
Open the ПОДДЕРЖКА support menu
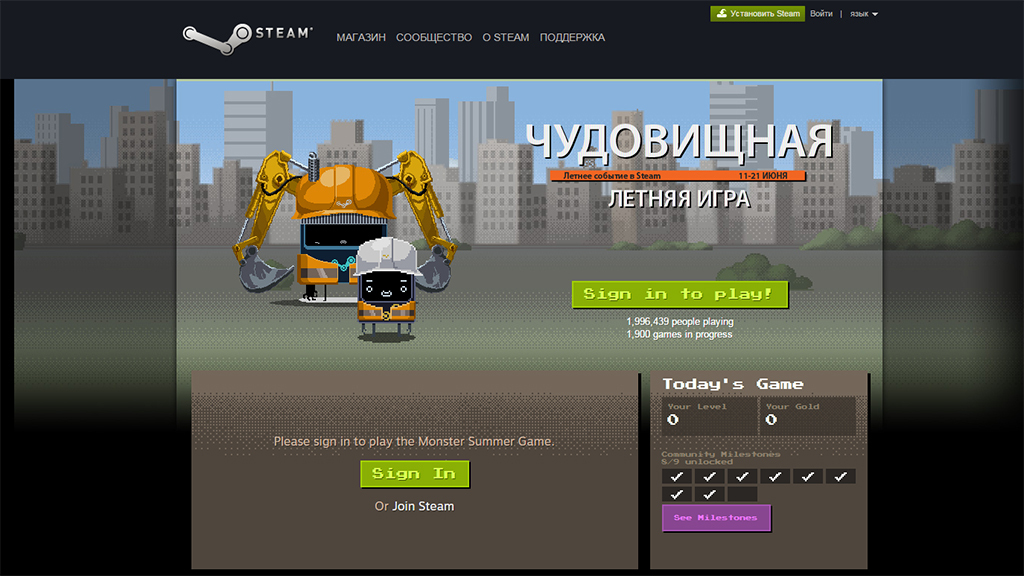click(x=572, y=37)
